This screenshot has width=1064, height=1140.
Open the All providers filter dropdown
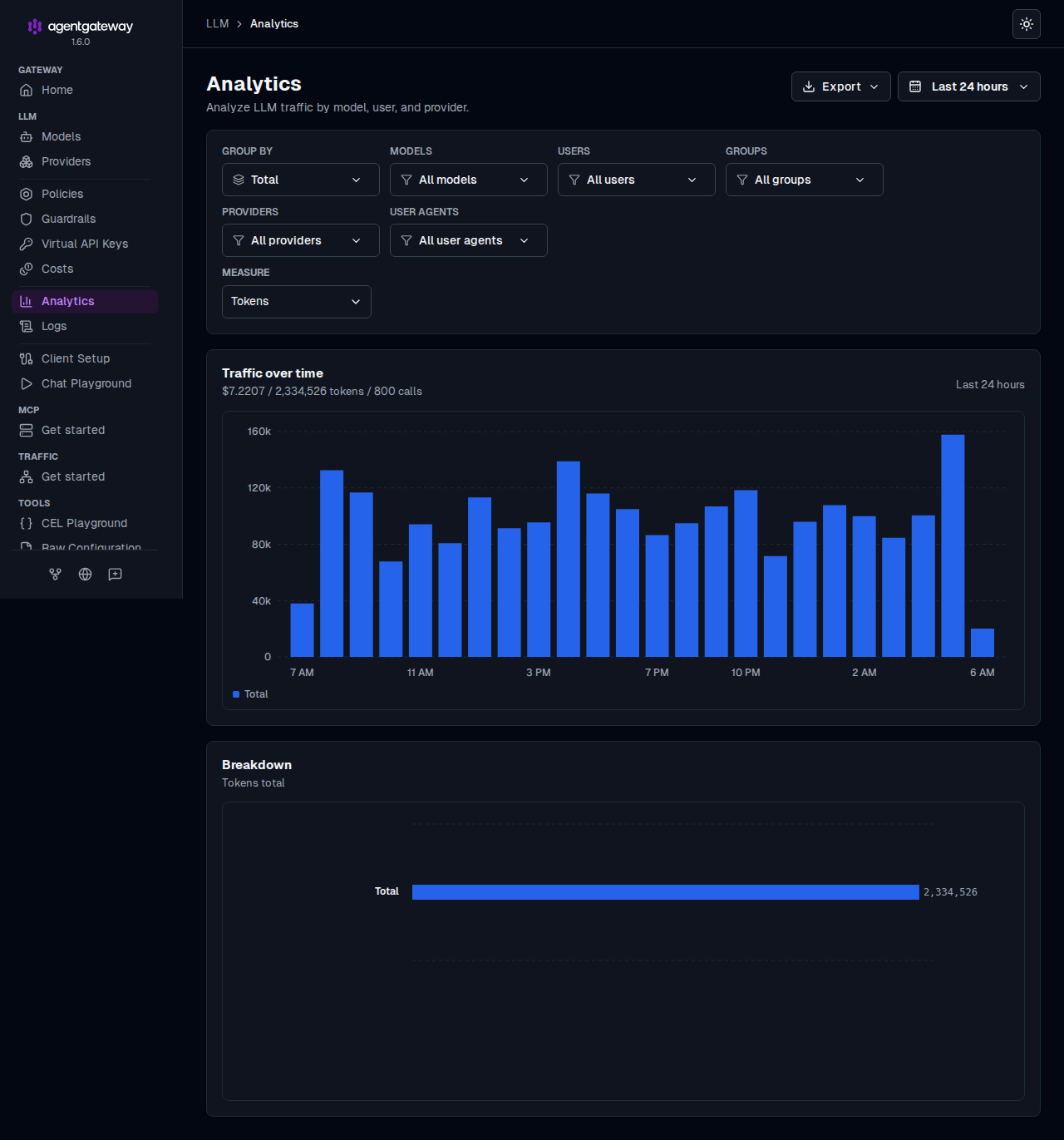pos(301,240)
